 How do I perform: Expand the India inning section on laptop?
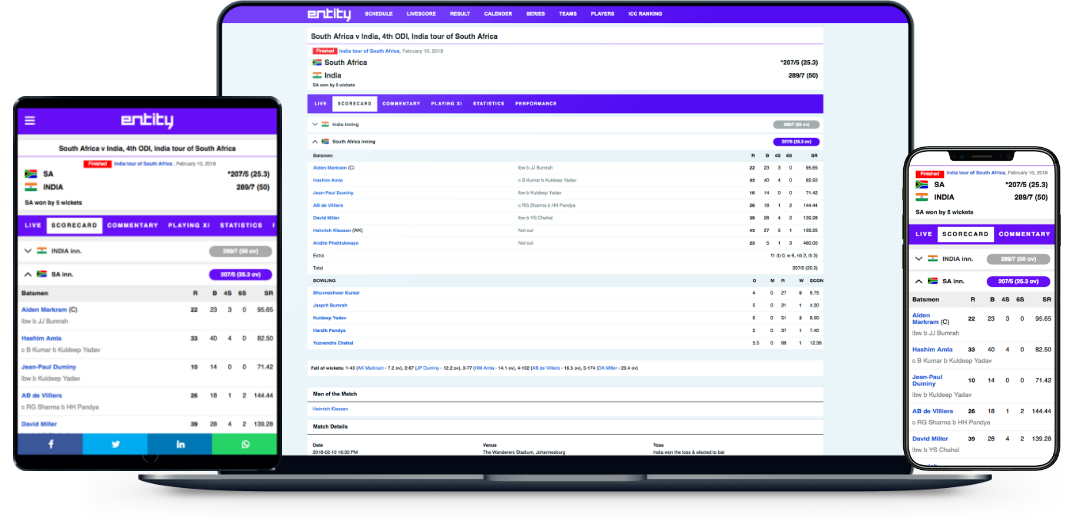(x=314, y=125)
